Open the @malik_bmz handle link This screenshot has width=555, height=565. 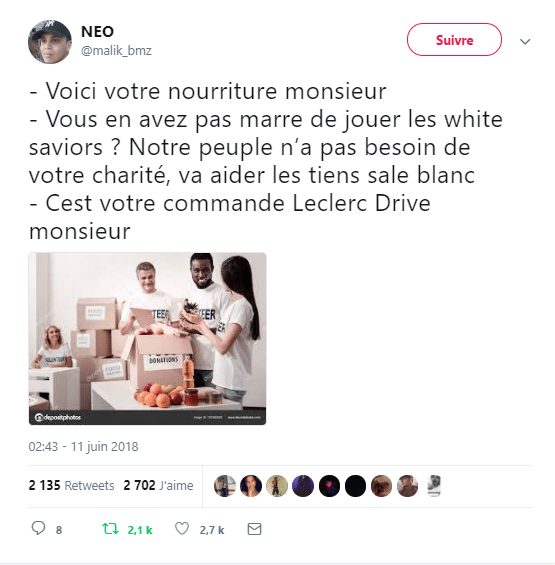click(x=116, y=51)
